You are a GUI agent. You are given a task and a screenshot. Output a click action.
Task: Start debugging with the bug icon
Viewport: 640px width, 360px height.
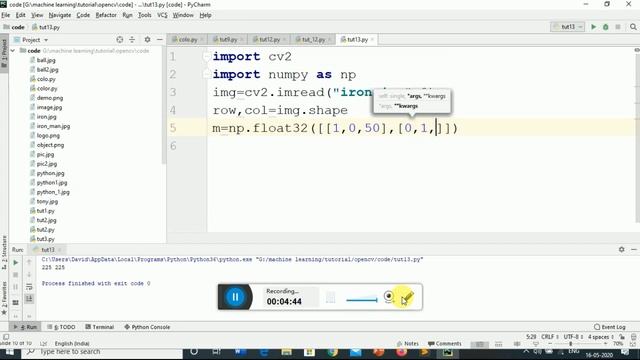(x=606, y=27)
